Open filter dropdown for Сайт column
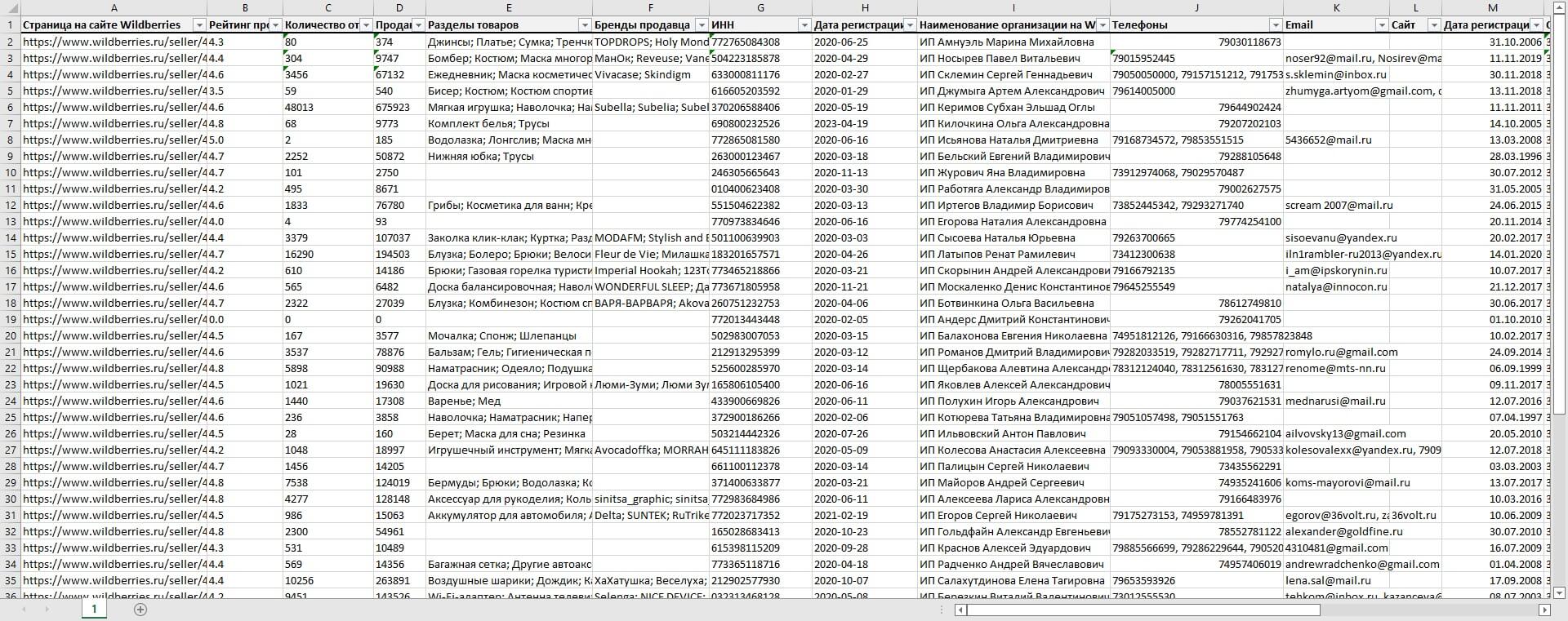This screenshot has width=1568, height=621. pyautogui.click(x=1434, y=25)
